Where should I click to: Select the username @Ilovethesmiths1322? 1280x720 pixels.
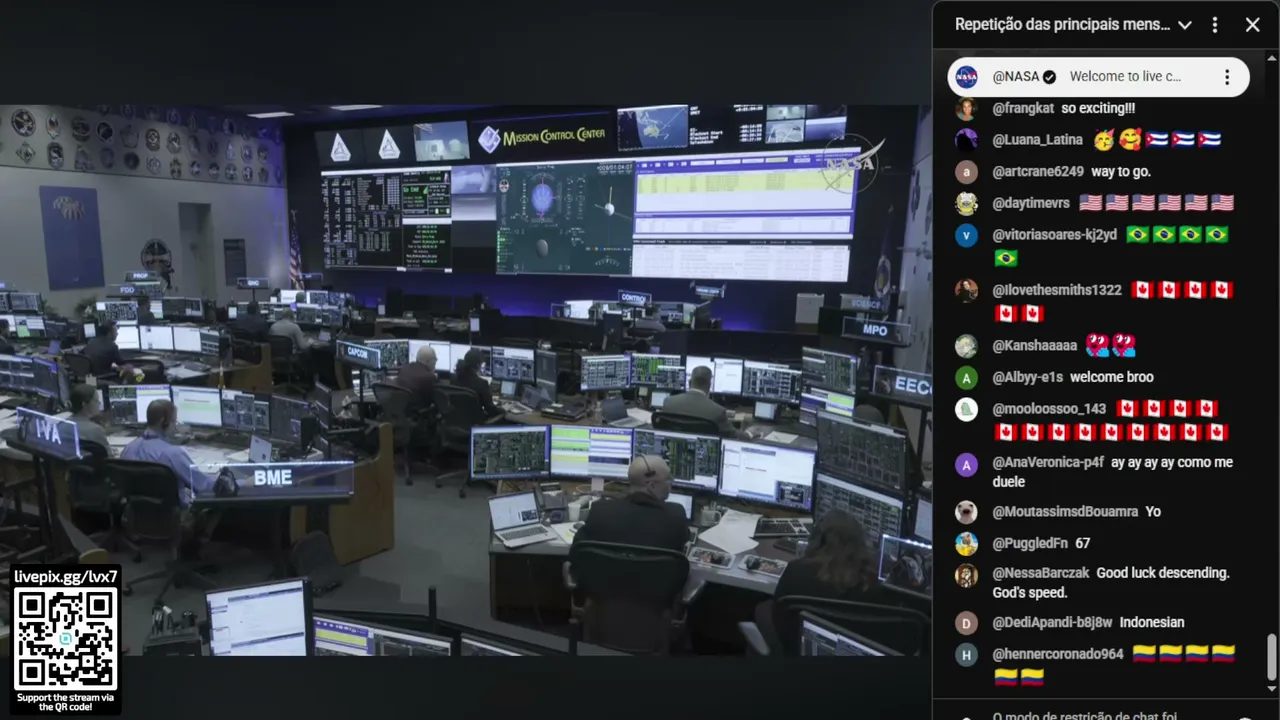(1057, 290)
